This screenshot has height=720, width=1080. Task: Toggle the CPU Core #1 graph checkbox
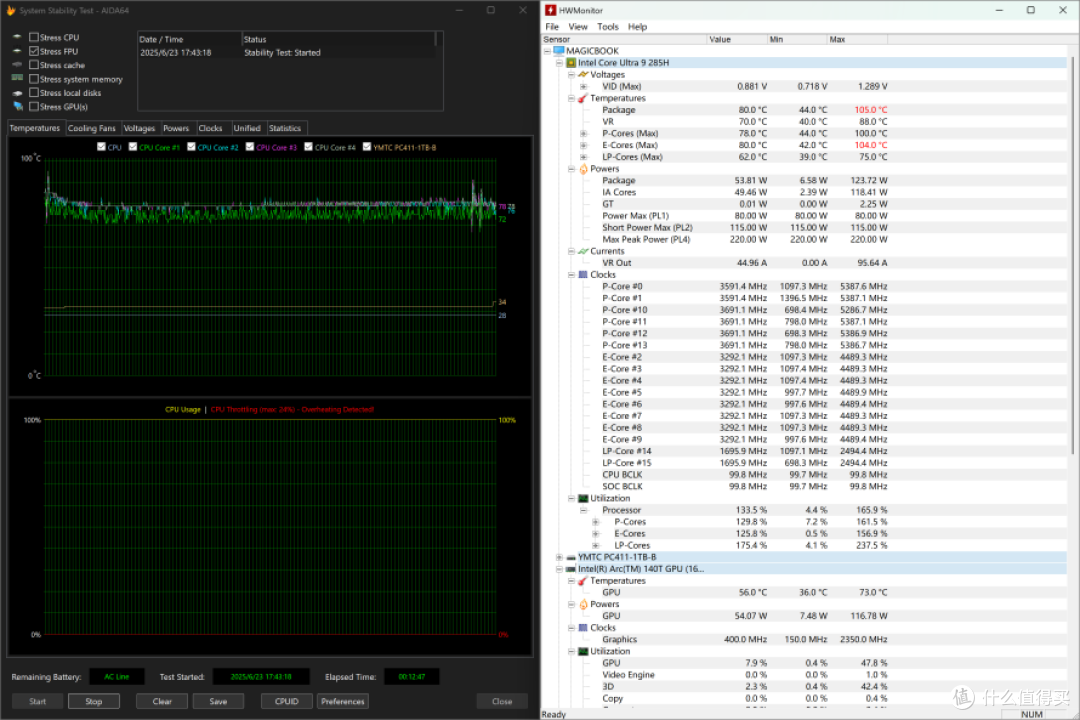(x=133, y=147)
